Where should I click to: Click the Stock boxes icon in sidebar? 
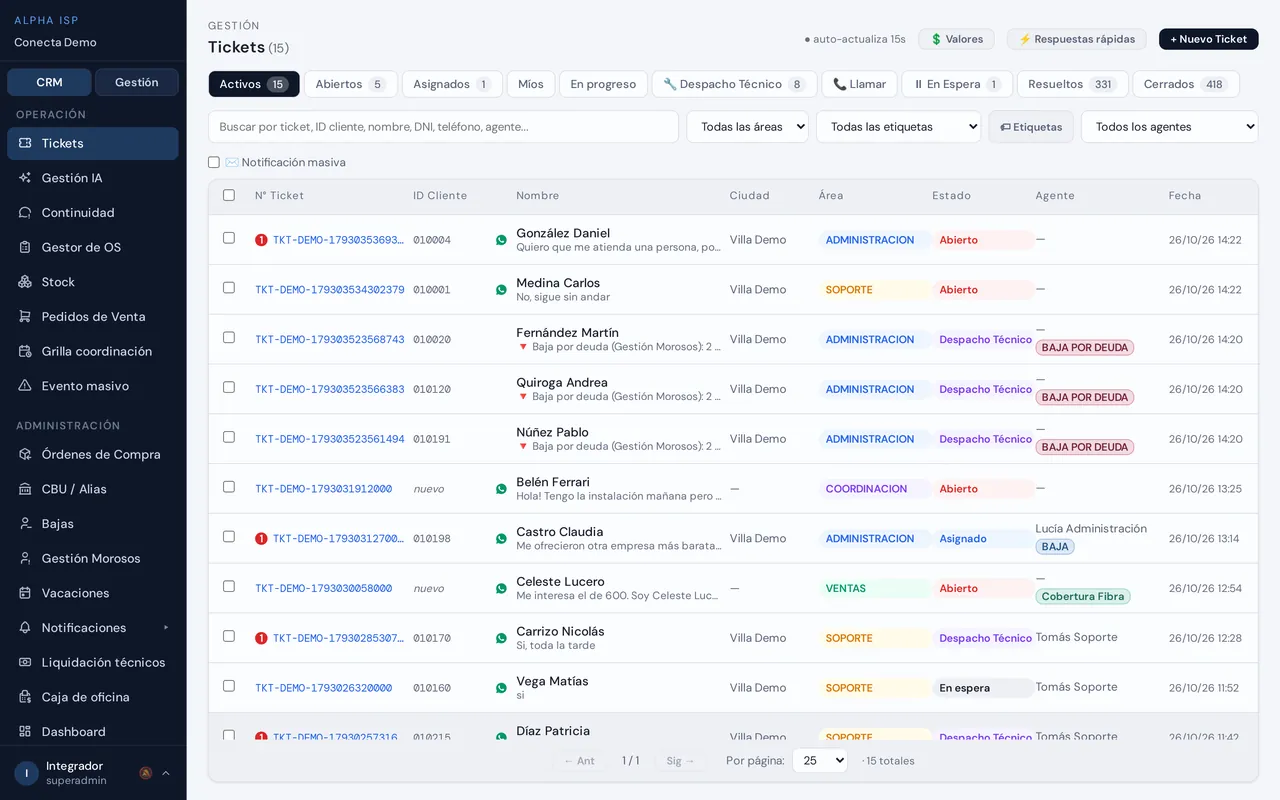tap(25, 282)
